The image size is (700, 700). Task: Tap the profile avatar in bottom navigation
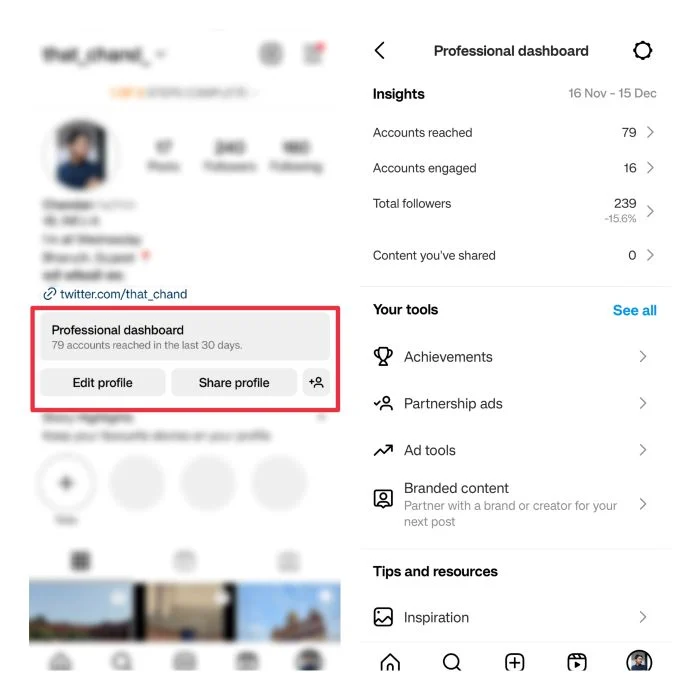coord(639,661)
